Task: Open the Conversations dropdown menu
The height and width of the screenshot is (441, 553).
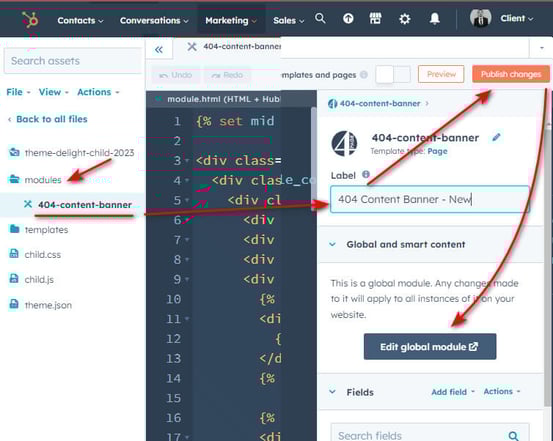Action: [154, 20]
